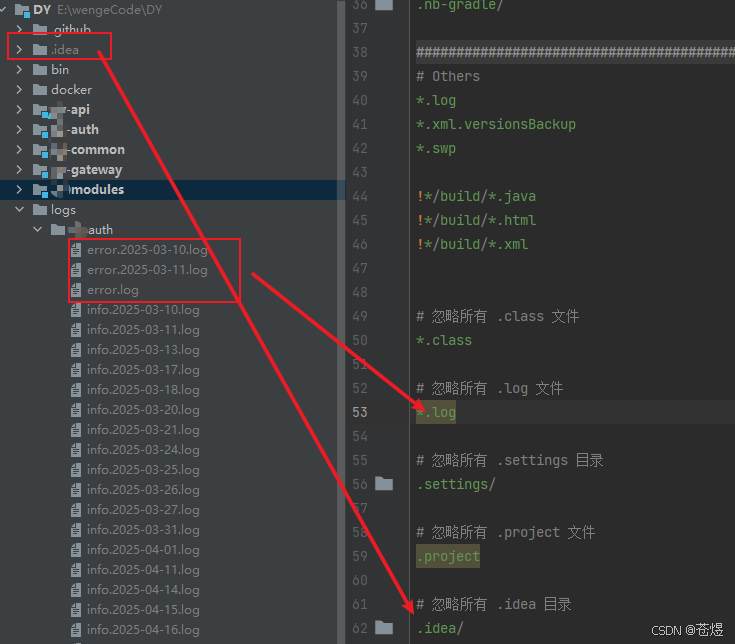The height and width of the screenshot is (644, 735).
Task: Click the error.log file icon
Action: pos(76,290)
